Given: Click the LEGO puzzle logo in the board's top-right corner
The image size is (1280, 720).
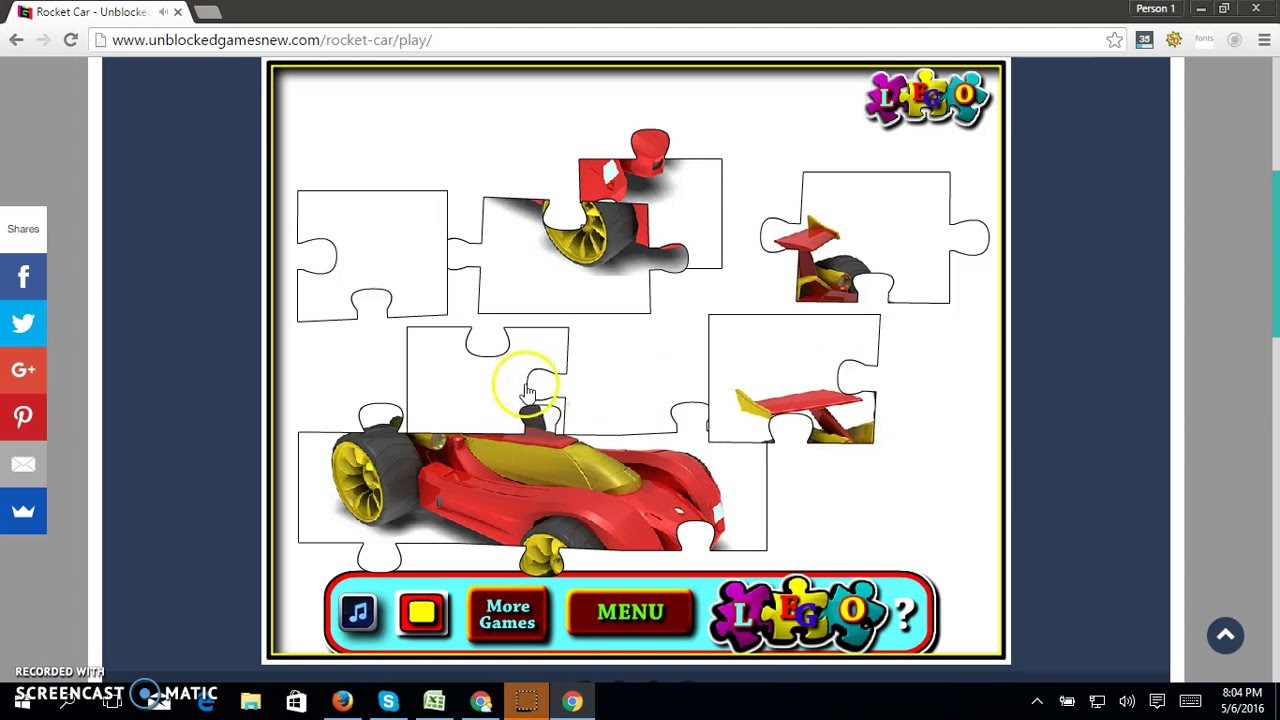Looking at the screenshot, I should coord(927,98).
